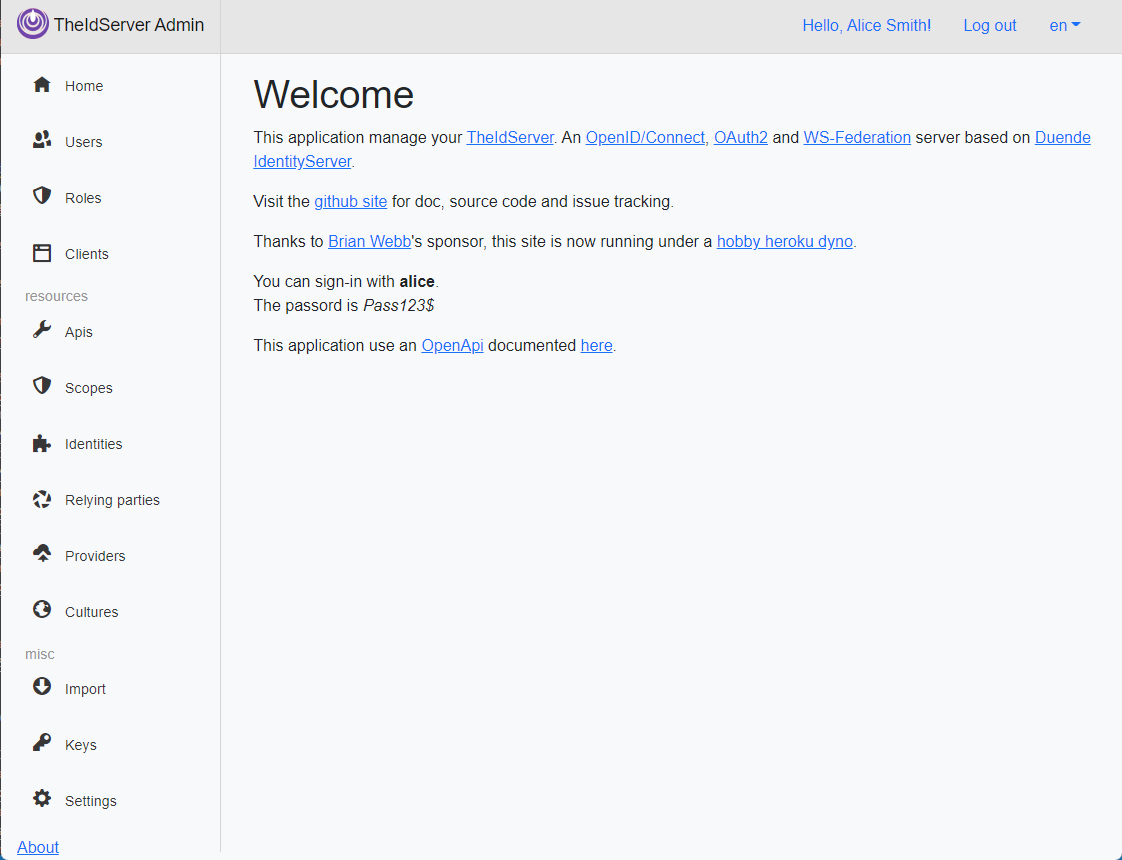
Task: Select Roles text in sidebar
Action: point(83,197)
